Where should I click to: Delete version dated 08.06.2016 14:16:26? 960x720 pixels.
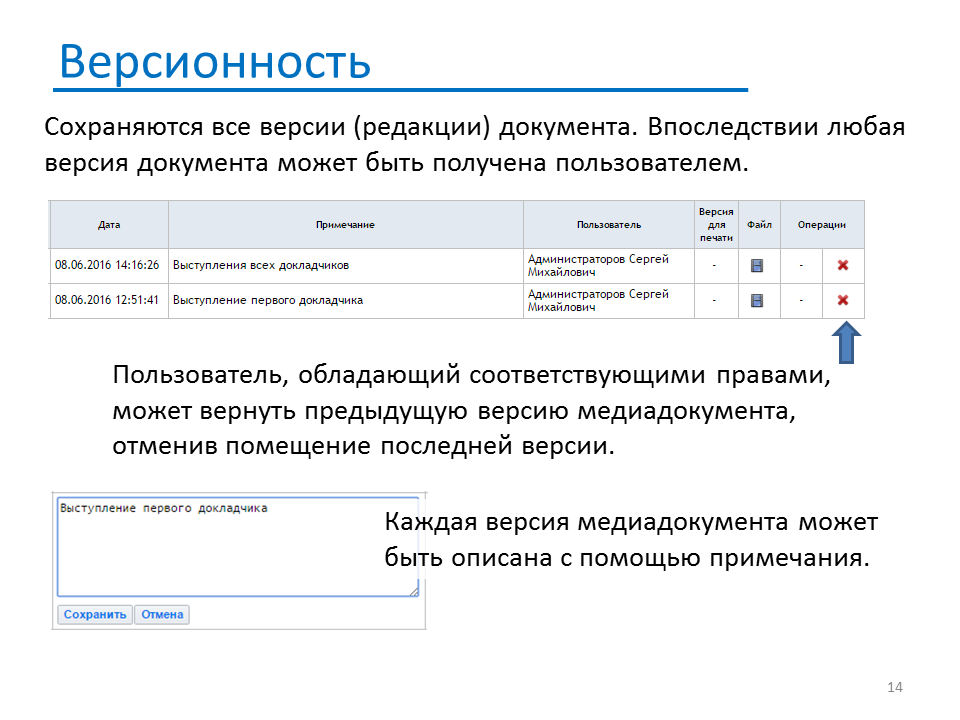(843, 265)
